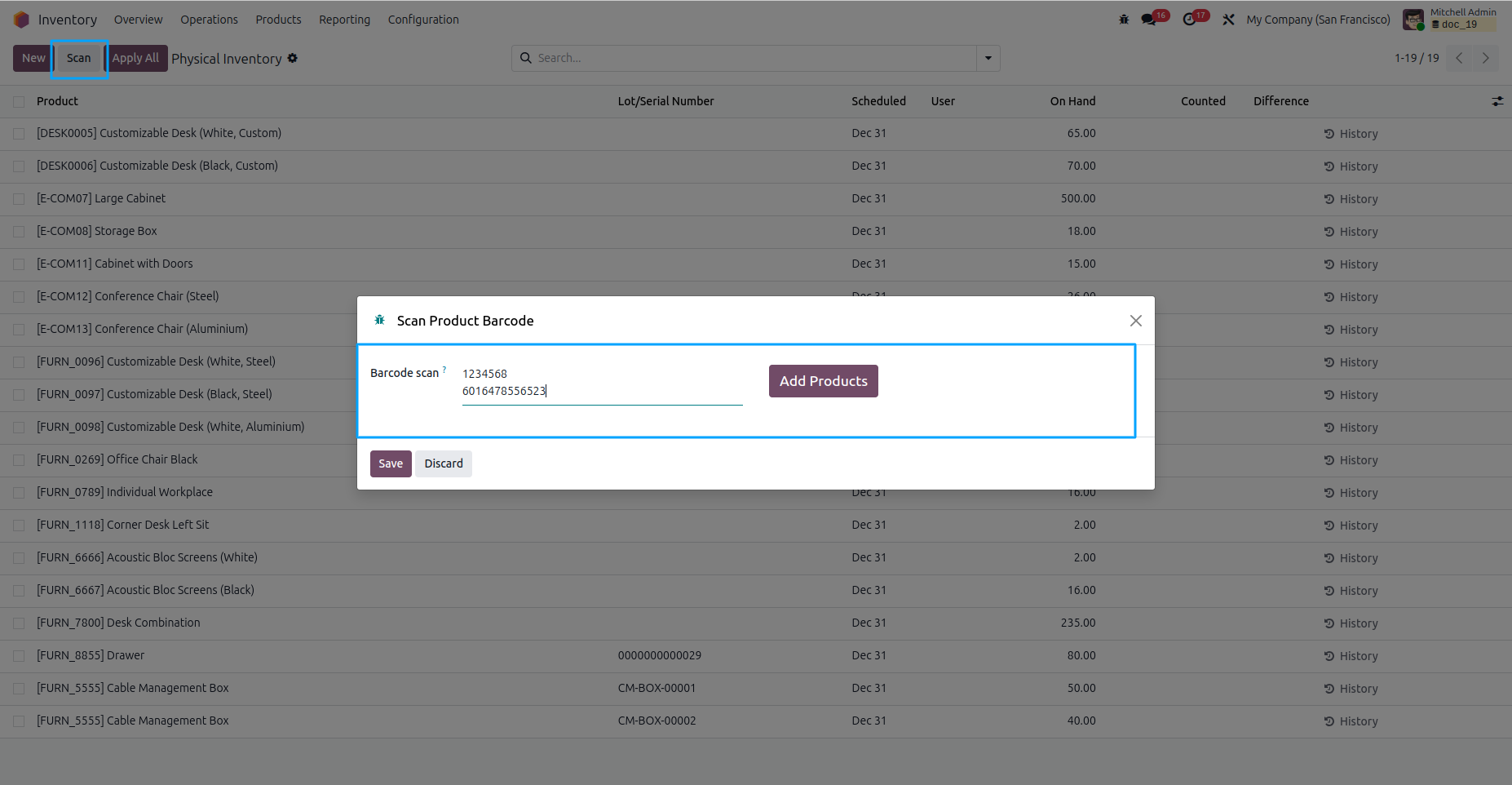Open Physical Inventory gear settings icon
The width and height of the screenshot is (1512, 785).
pos(293,58)
